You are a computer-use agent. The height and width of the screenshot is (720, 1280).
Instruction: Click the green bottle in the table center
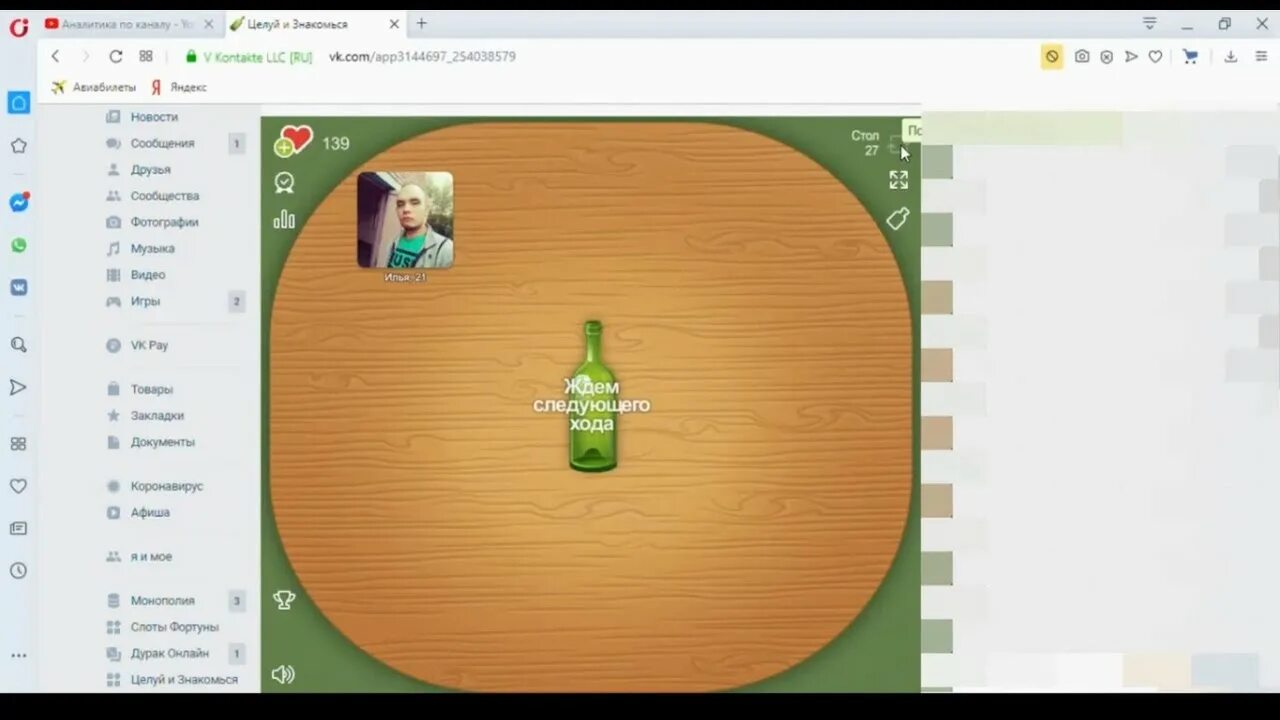tap(593, 396)
